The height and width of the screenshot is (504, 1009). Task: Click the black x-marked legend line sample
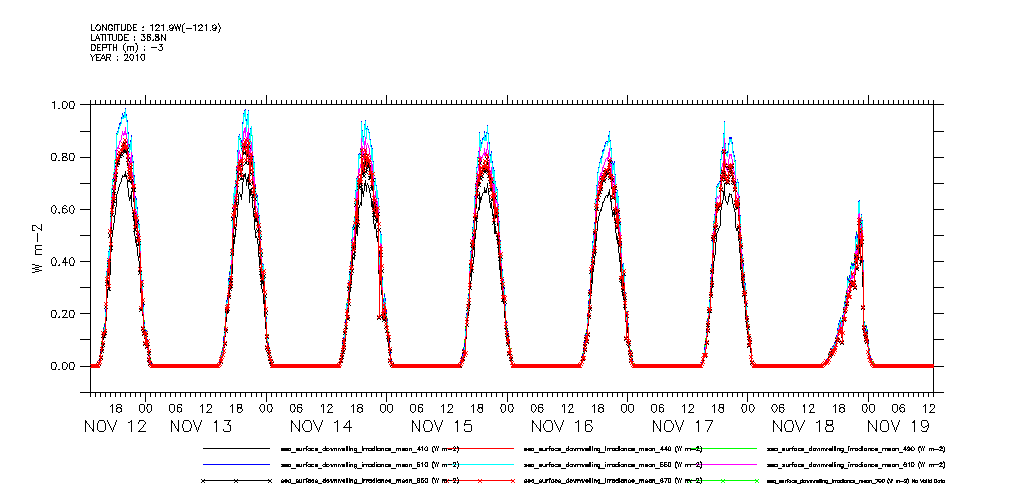tap(236, 480)
